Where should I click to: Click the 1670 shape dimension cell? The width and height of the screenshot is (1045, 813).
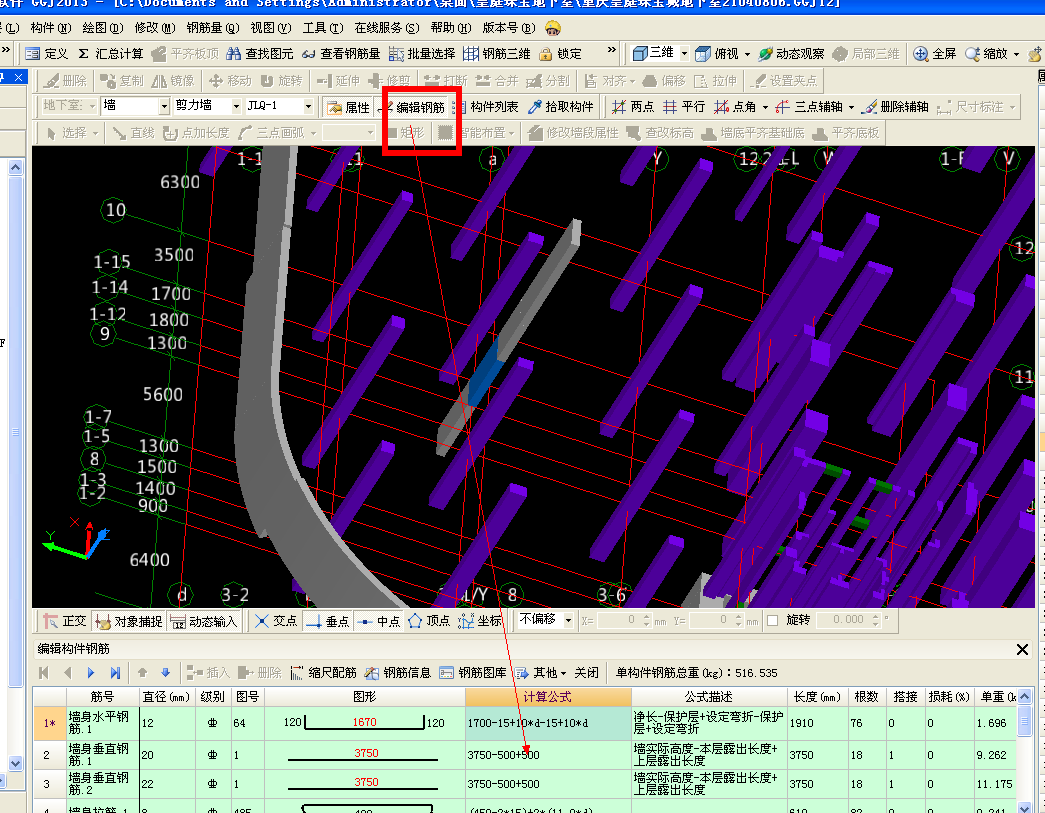[365, 722]
